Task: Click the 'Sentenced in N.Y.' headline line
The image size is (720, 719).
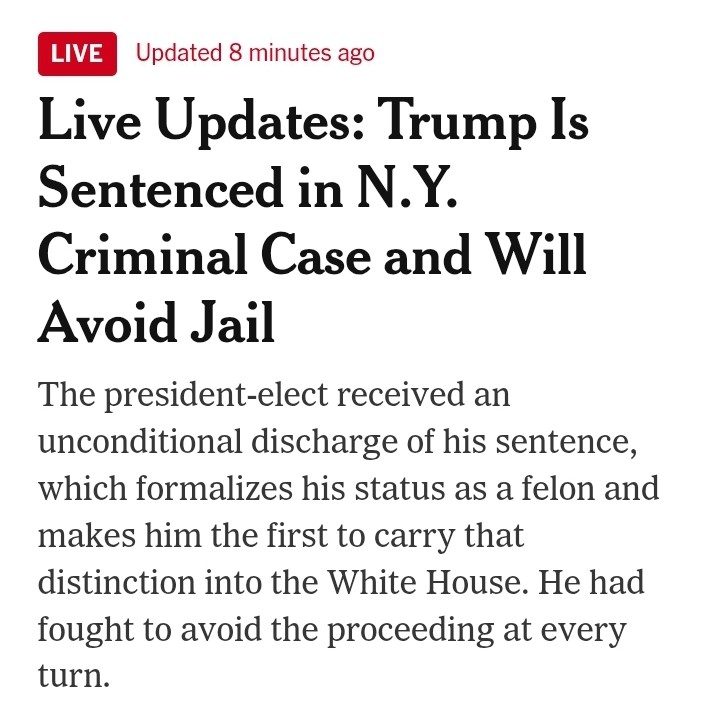Action: point(248,188)
